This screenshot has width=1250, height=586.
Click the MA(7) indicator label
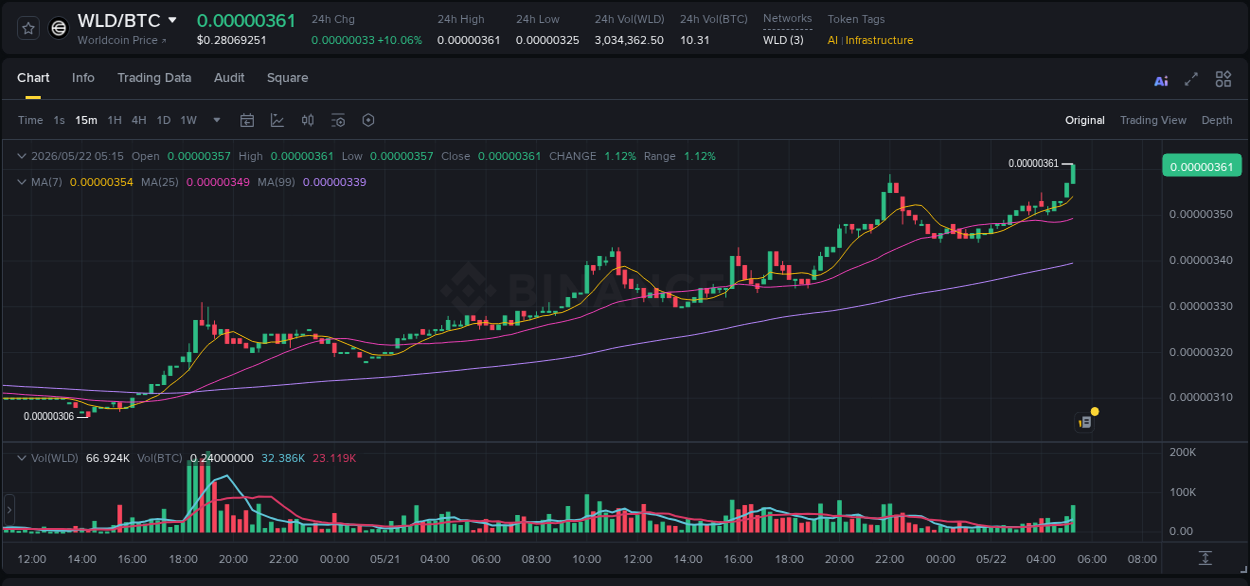[x=46, y=182]
